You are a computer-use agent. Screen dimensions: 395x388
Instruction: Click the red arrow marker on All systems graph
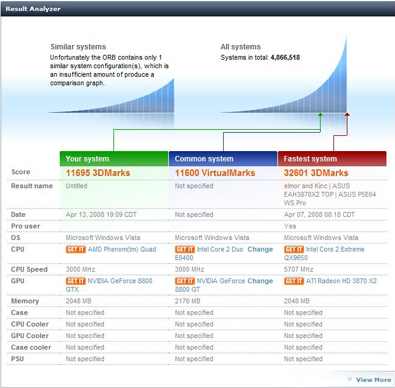coord(347,115)
